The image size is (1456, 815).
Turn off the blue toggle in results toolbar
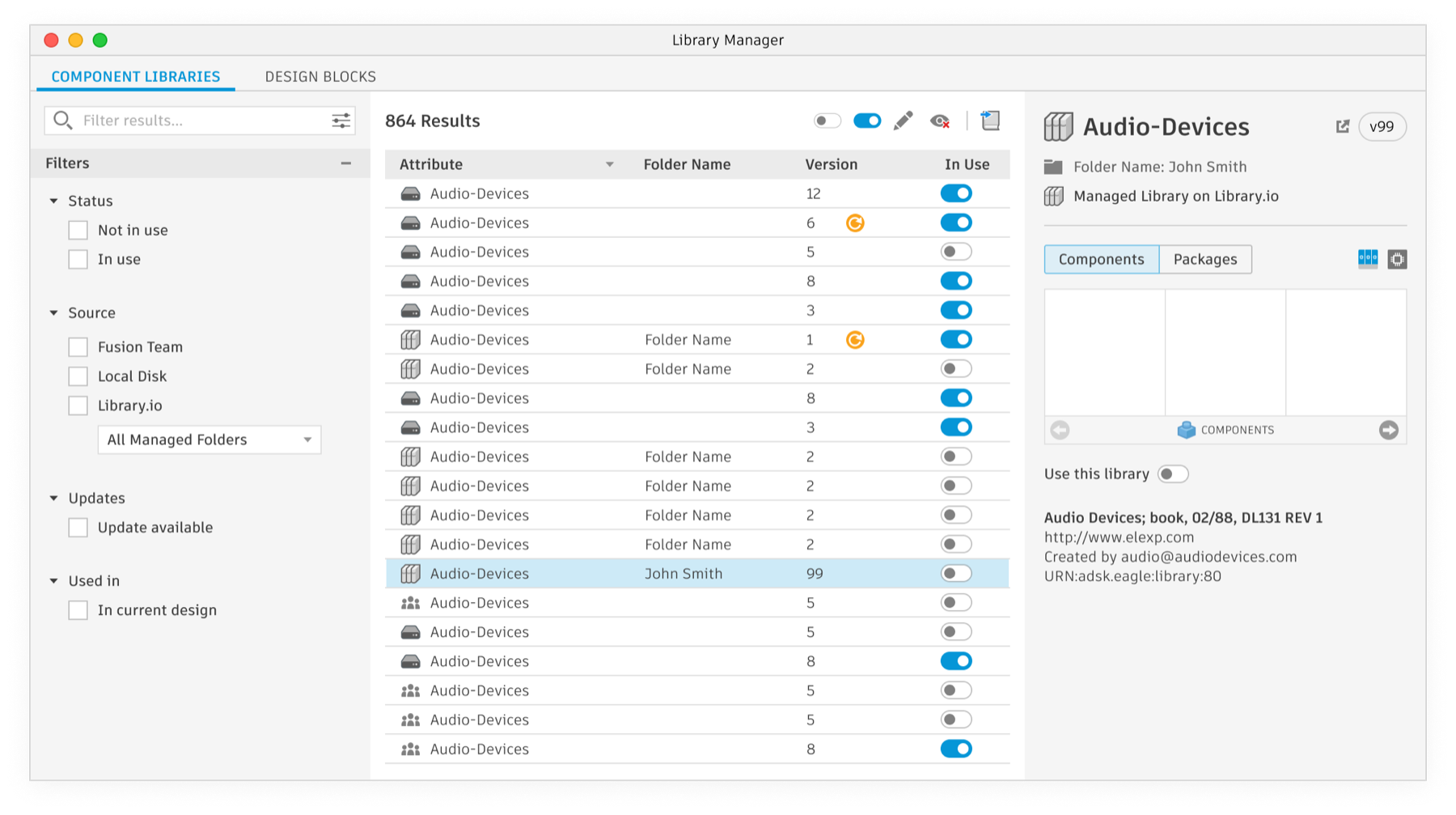(866, 121)
